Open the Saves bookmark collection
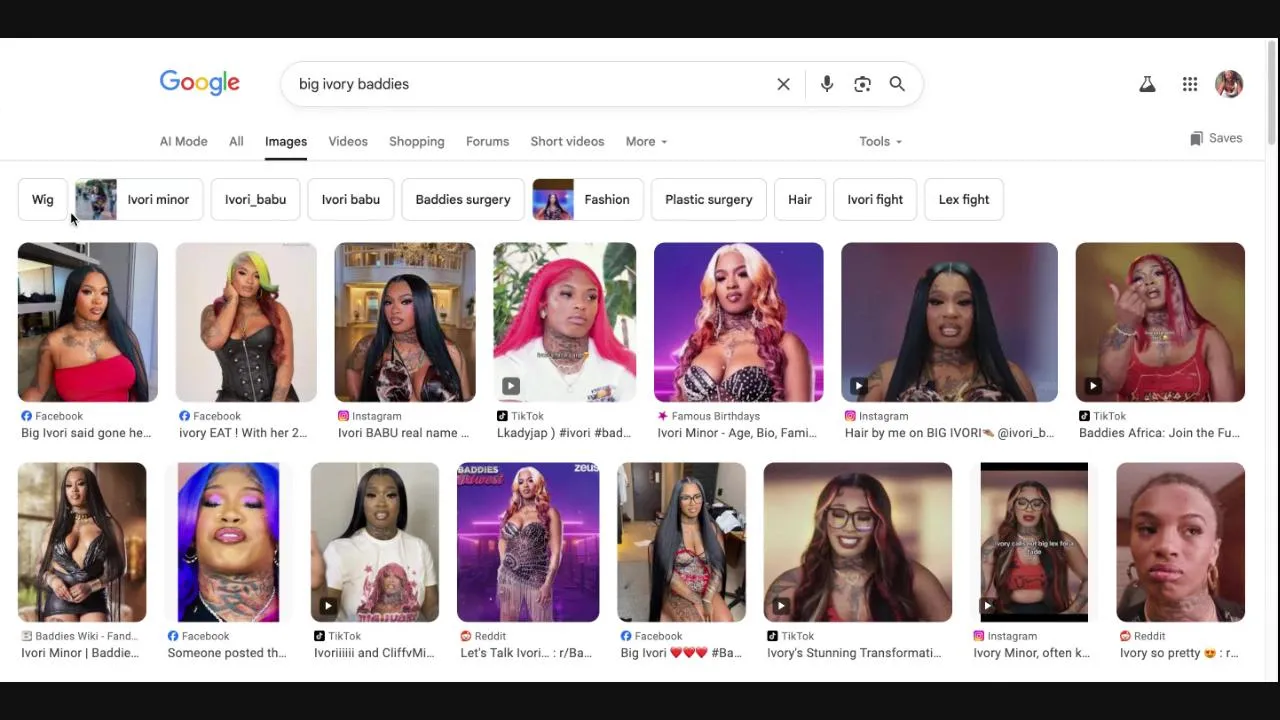Viewport: 1280px width, 720px height. coord(1216,139)
